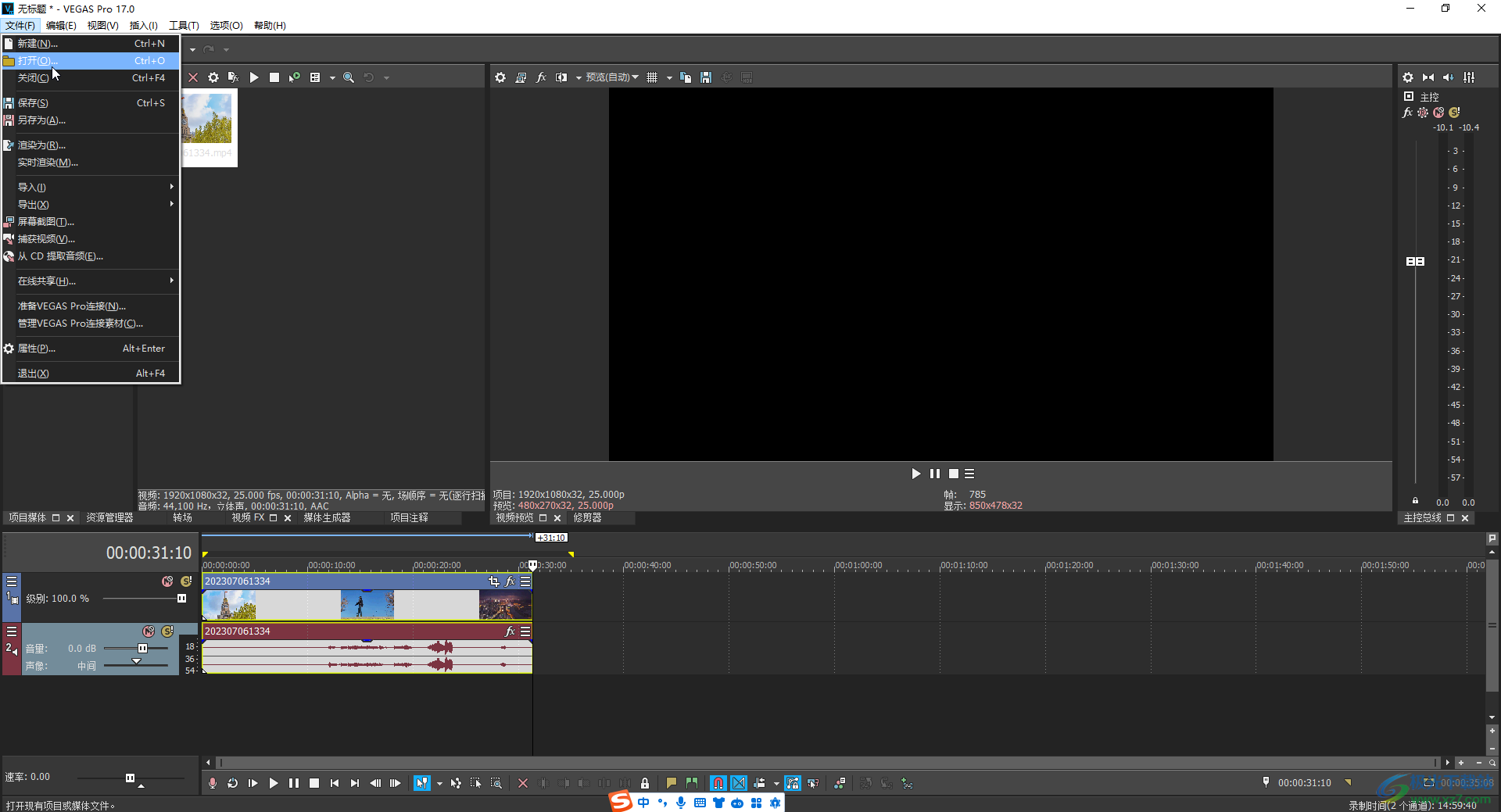The height and width of the screenshot is (812, 1501).
Task: Open video output FX in the preview toolbar
Action: click(541, 77)
